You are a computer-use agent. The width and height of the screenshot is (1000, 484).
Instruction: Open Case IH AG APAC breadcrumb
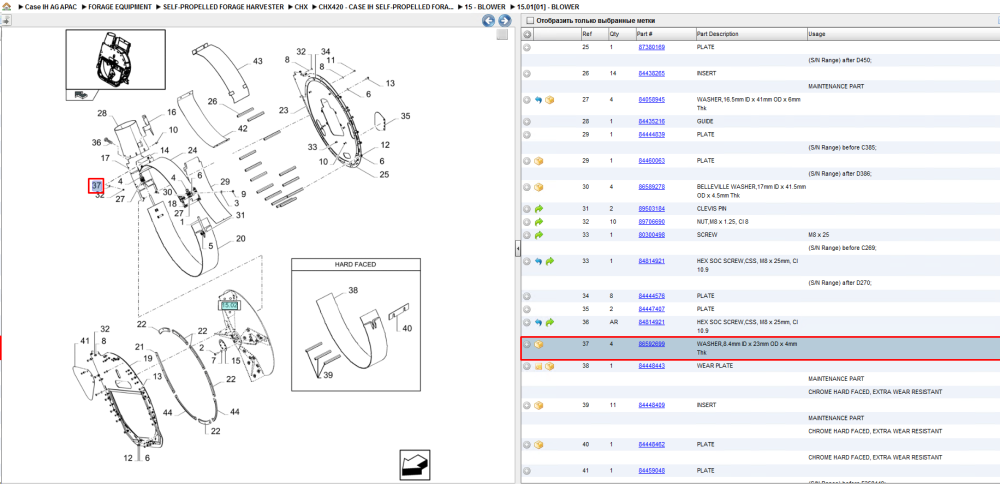point(51,7)
